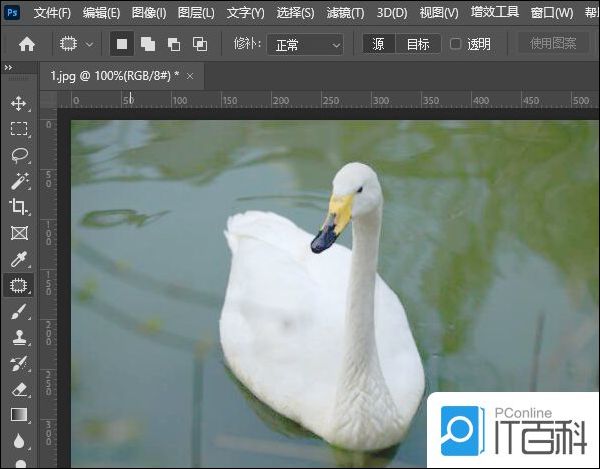Select the Brush tool
Viewport: 600px width, 469px height.
18,312
